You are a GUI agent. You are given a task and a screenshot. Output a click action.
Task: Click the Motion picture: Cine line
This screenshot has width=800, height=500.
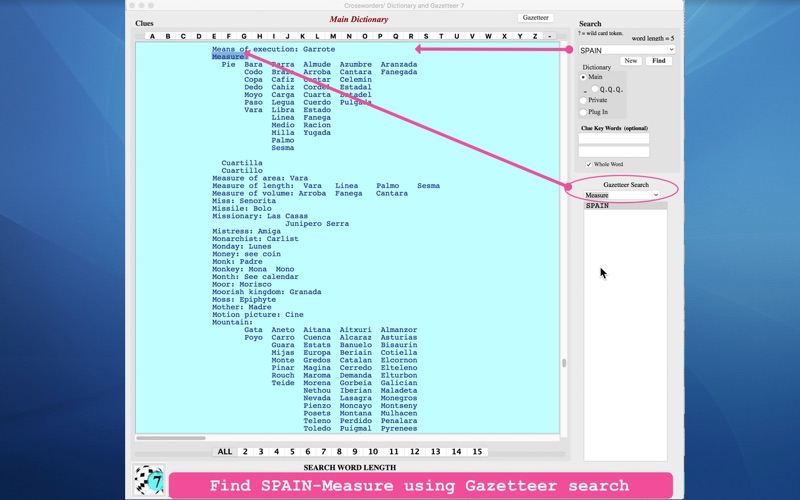[x=258, y=315]
